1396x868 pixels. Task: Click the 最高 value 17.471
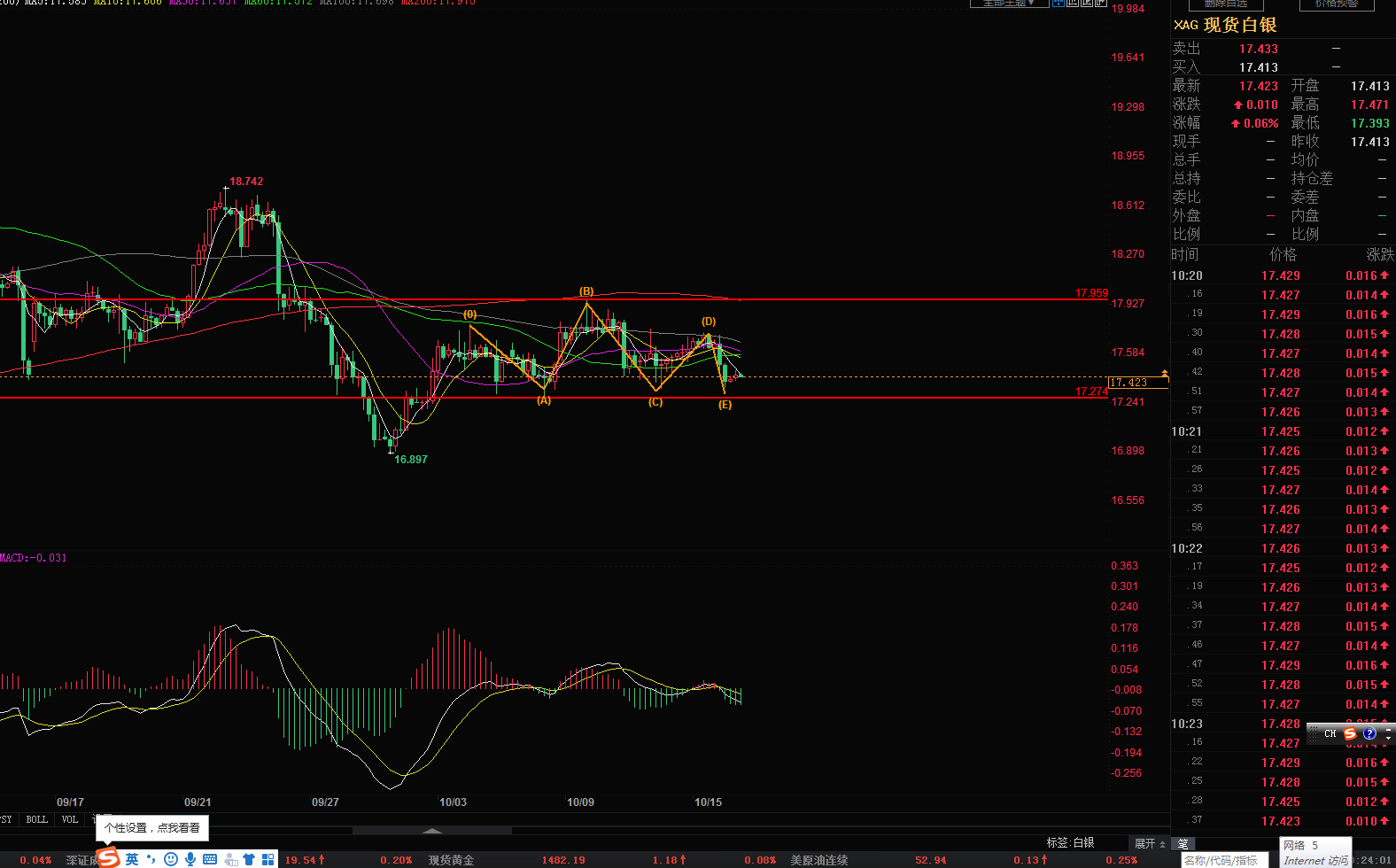(x=1369, y=105)
